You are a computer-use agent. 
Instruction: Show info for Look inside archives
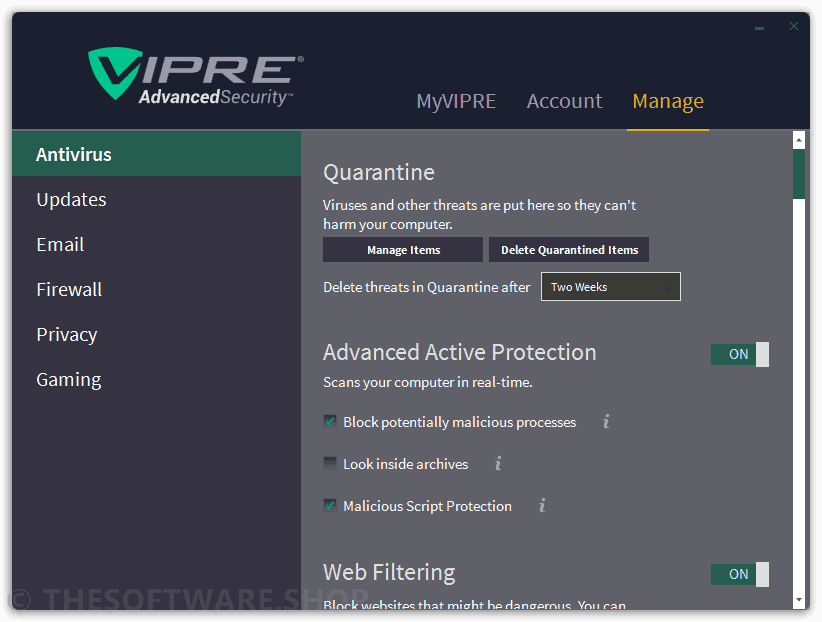coord(498,463)
